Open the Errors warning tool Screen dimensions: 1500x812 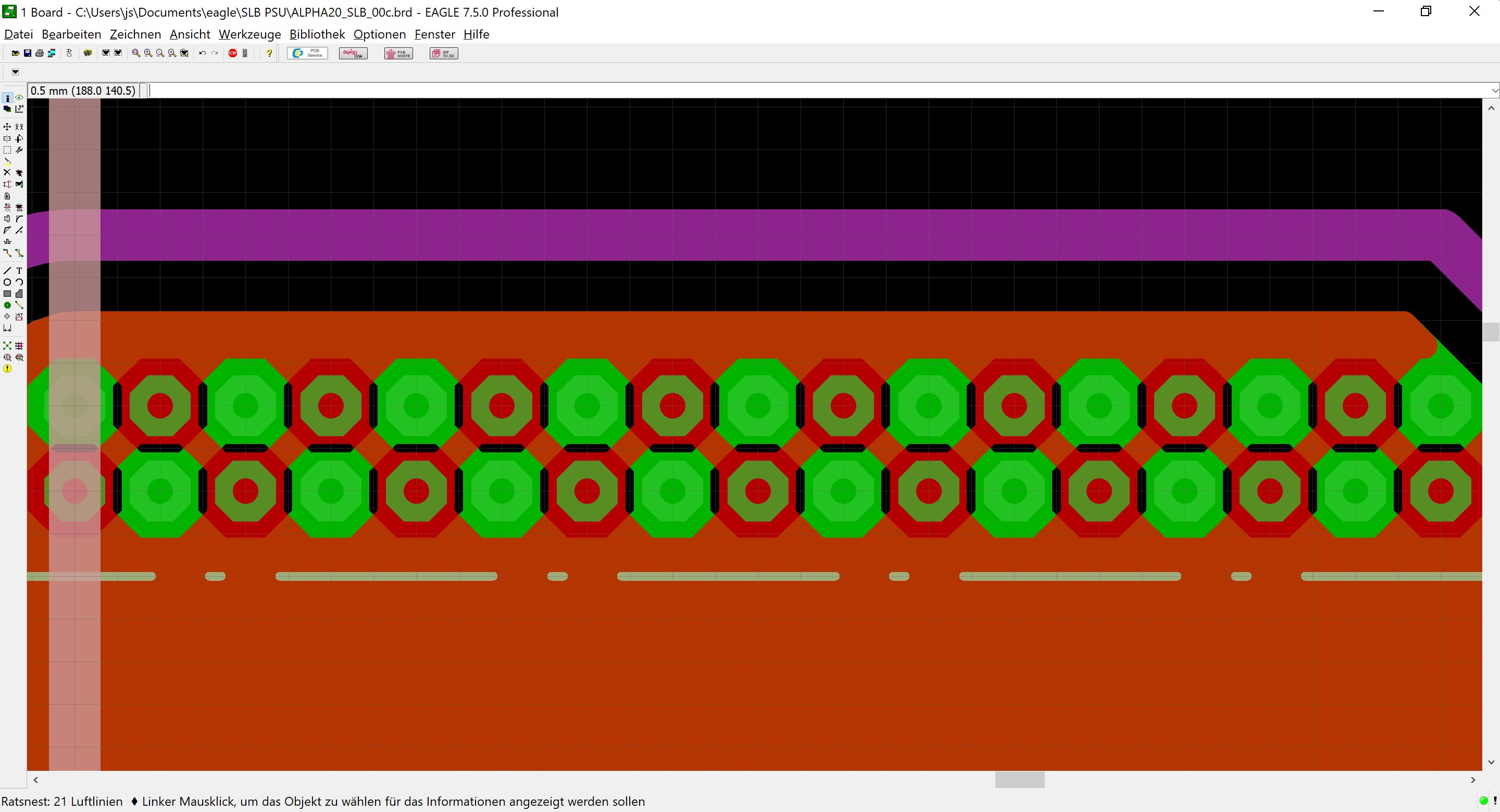(x=7, y=369)
